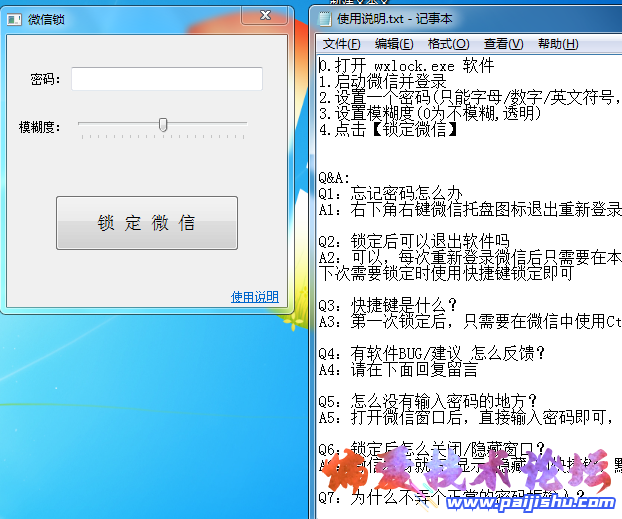Open the 文件(F) menu in Notepad

(341, 44)
